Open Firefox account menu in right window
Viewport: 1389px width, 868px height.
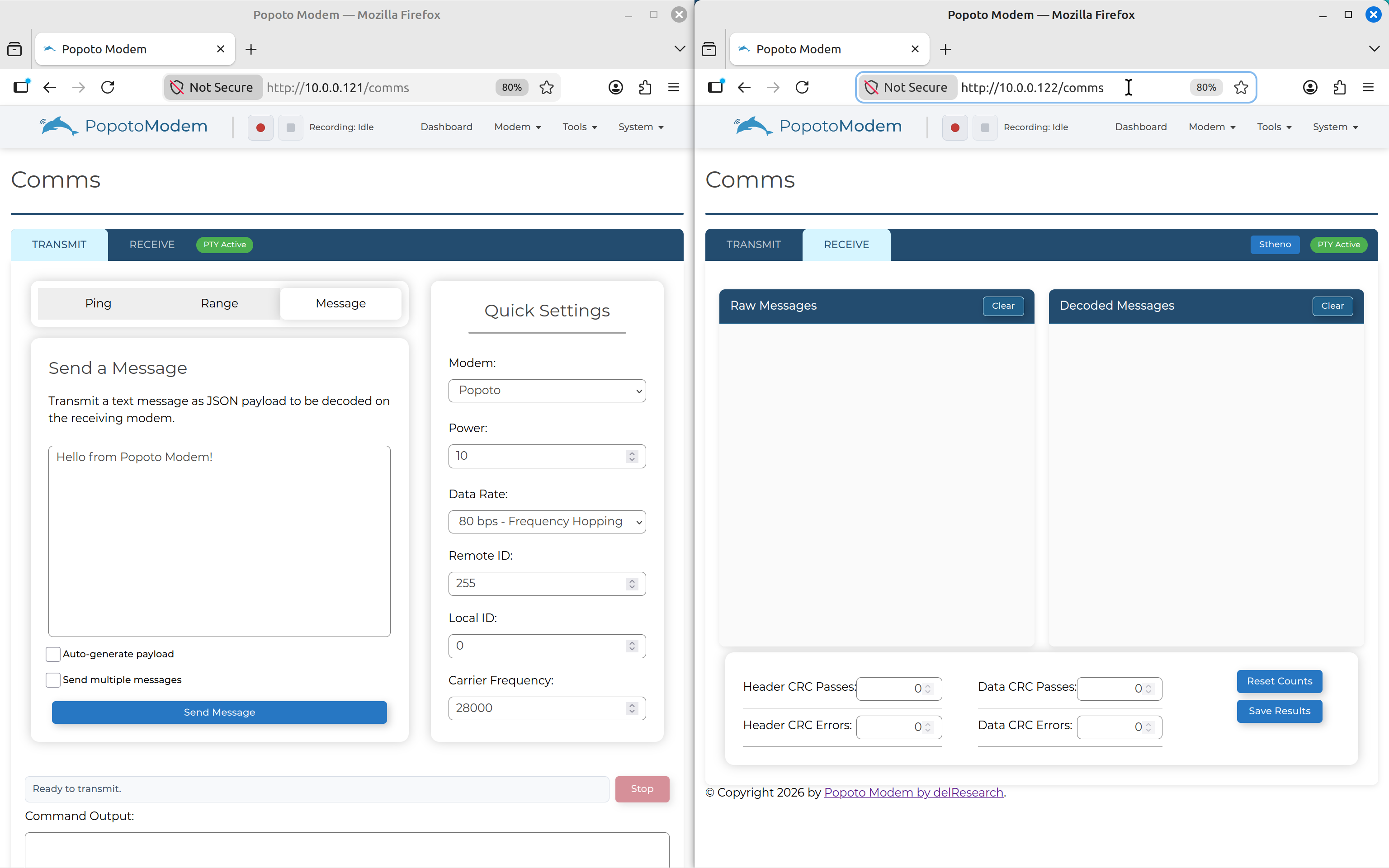point(1310,87)
